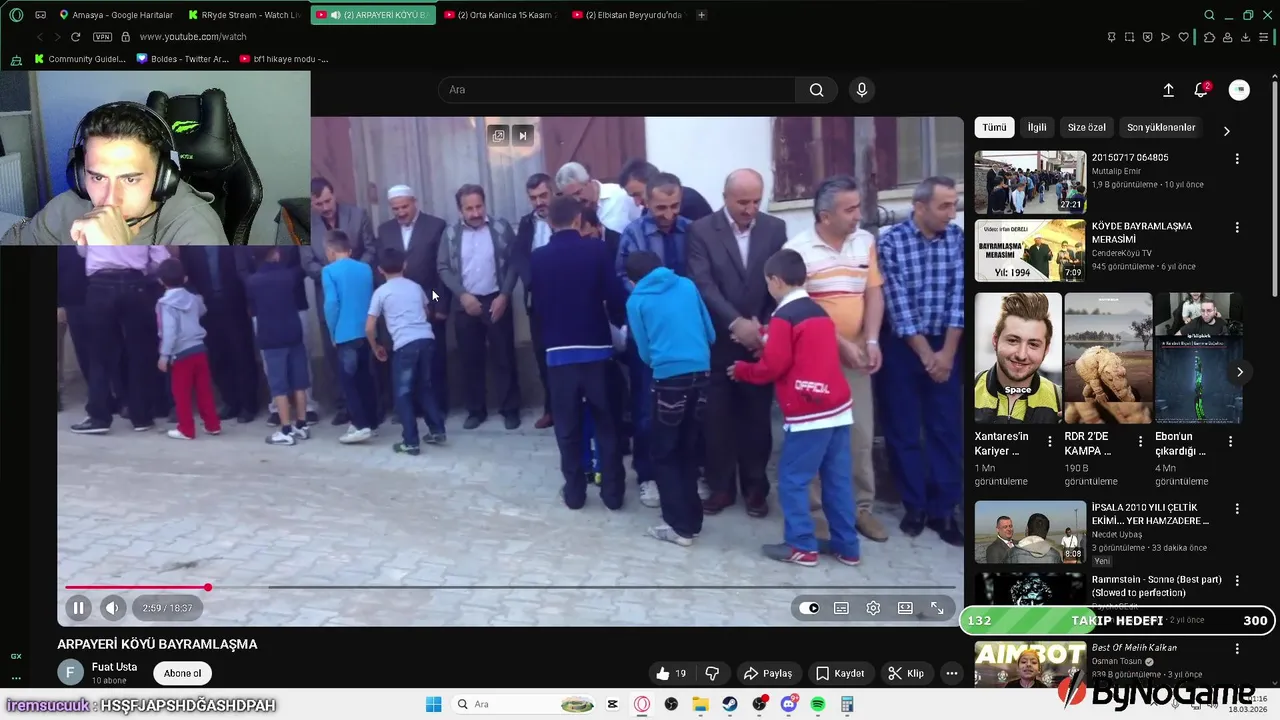
Task: Open the bf1 hikaye modu bookmark
Action: [284, 59]
